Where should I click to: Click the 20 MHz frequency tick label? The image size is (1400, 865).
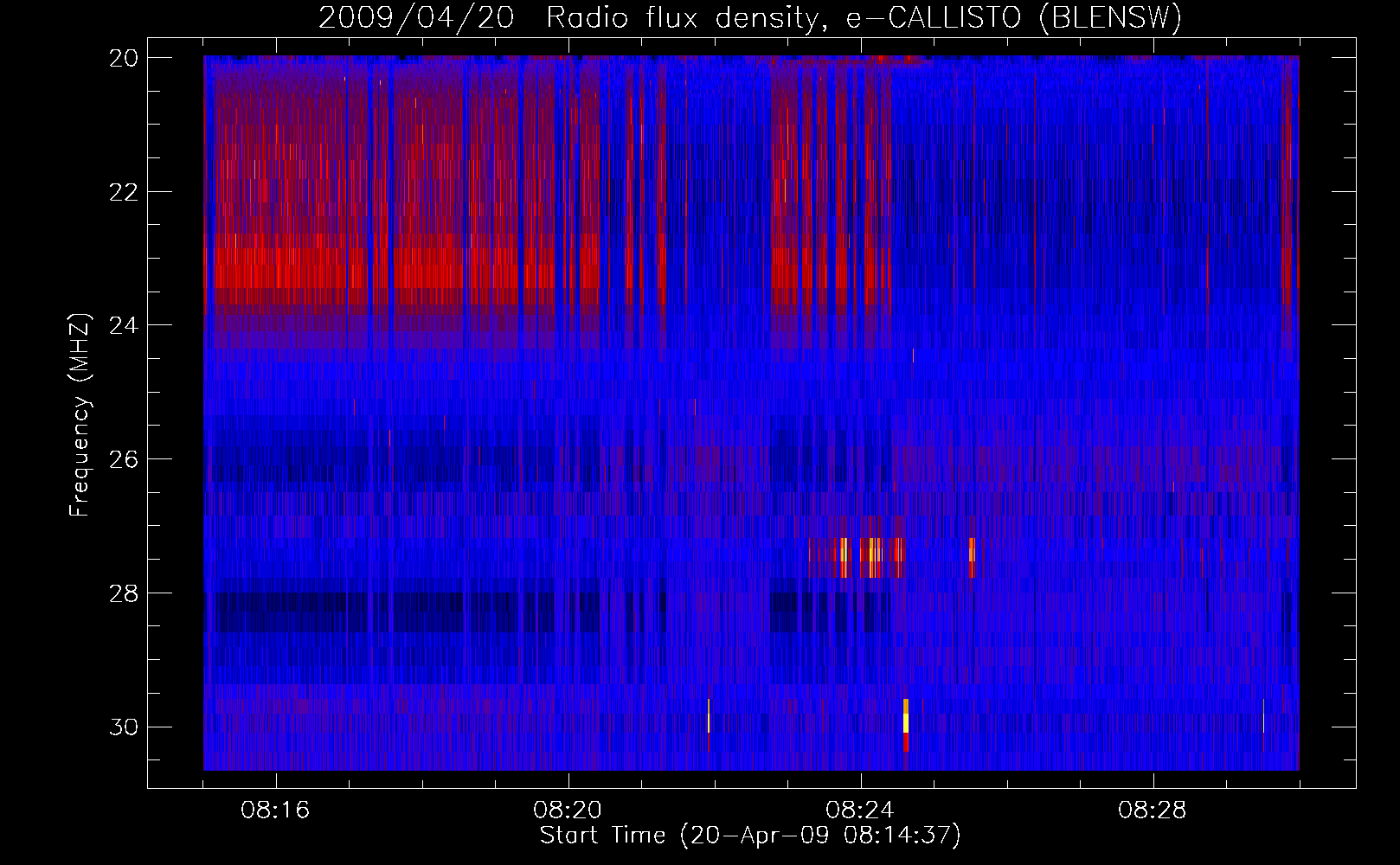(124, 57)
